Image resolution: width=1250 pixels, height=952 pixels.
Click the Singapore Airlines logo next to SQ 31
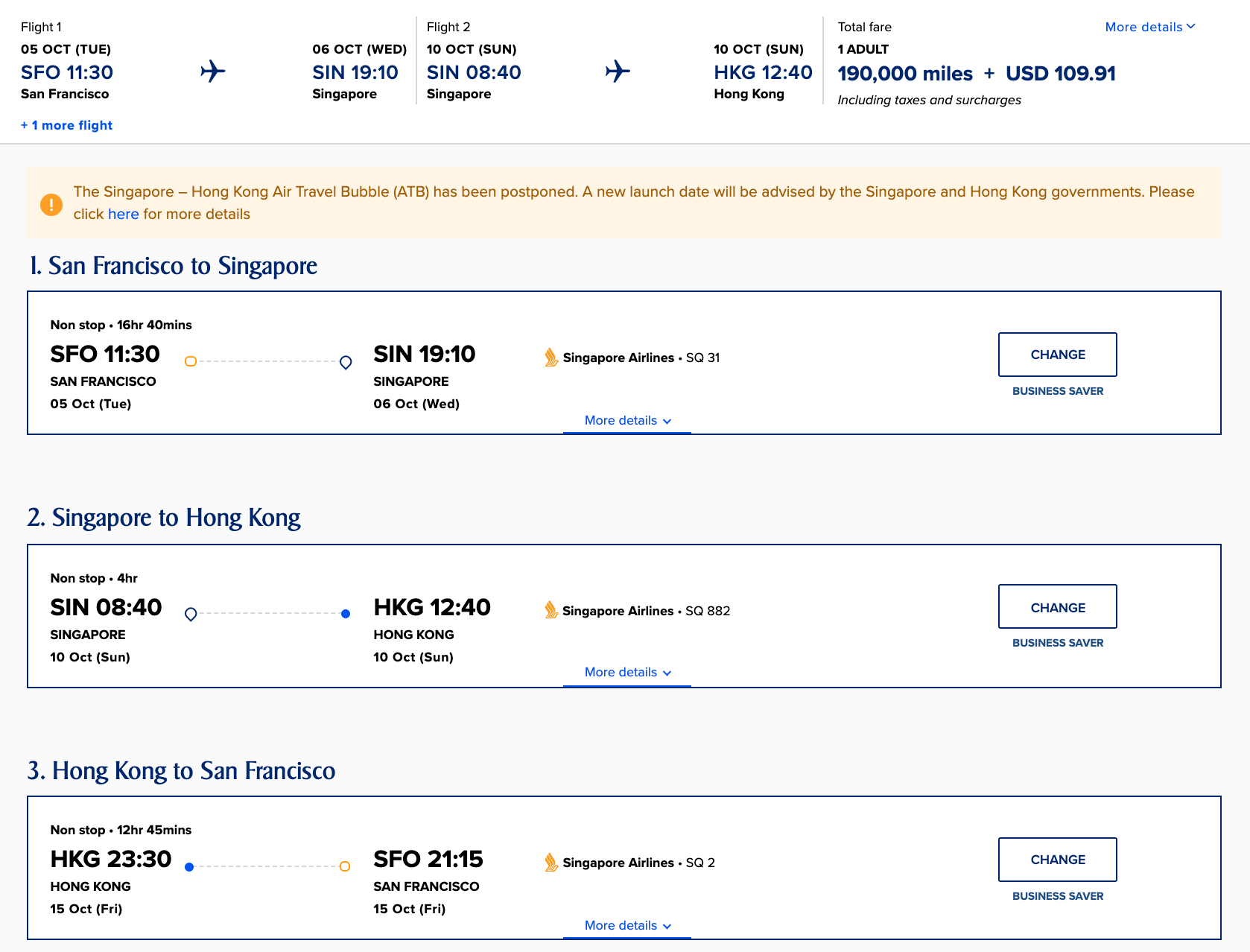coord(551,358)
